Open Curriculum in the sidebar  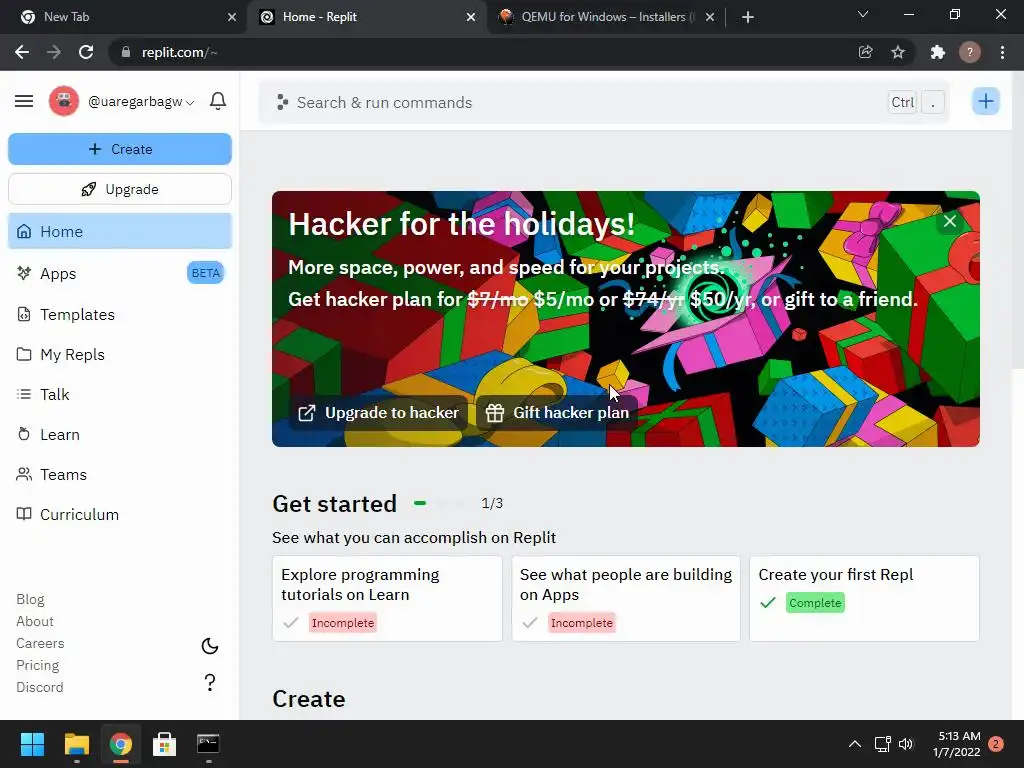(120, 515)
